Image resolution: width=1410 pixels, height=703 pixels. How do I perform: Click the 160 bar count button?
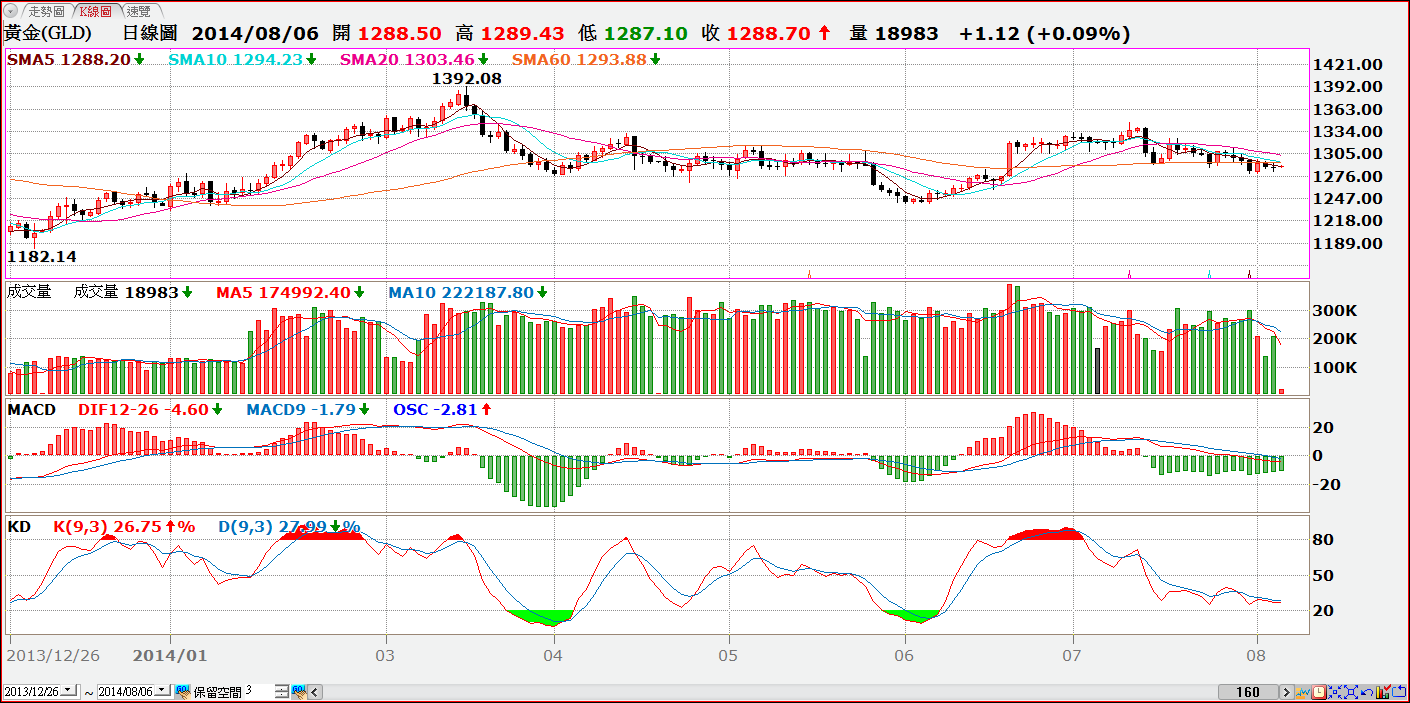pyautogui.click(x=1248, y=692)
